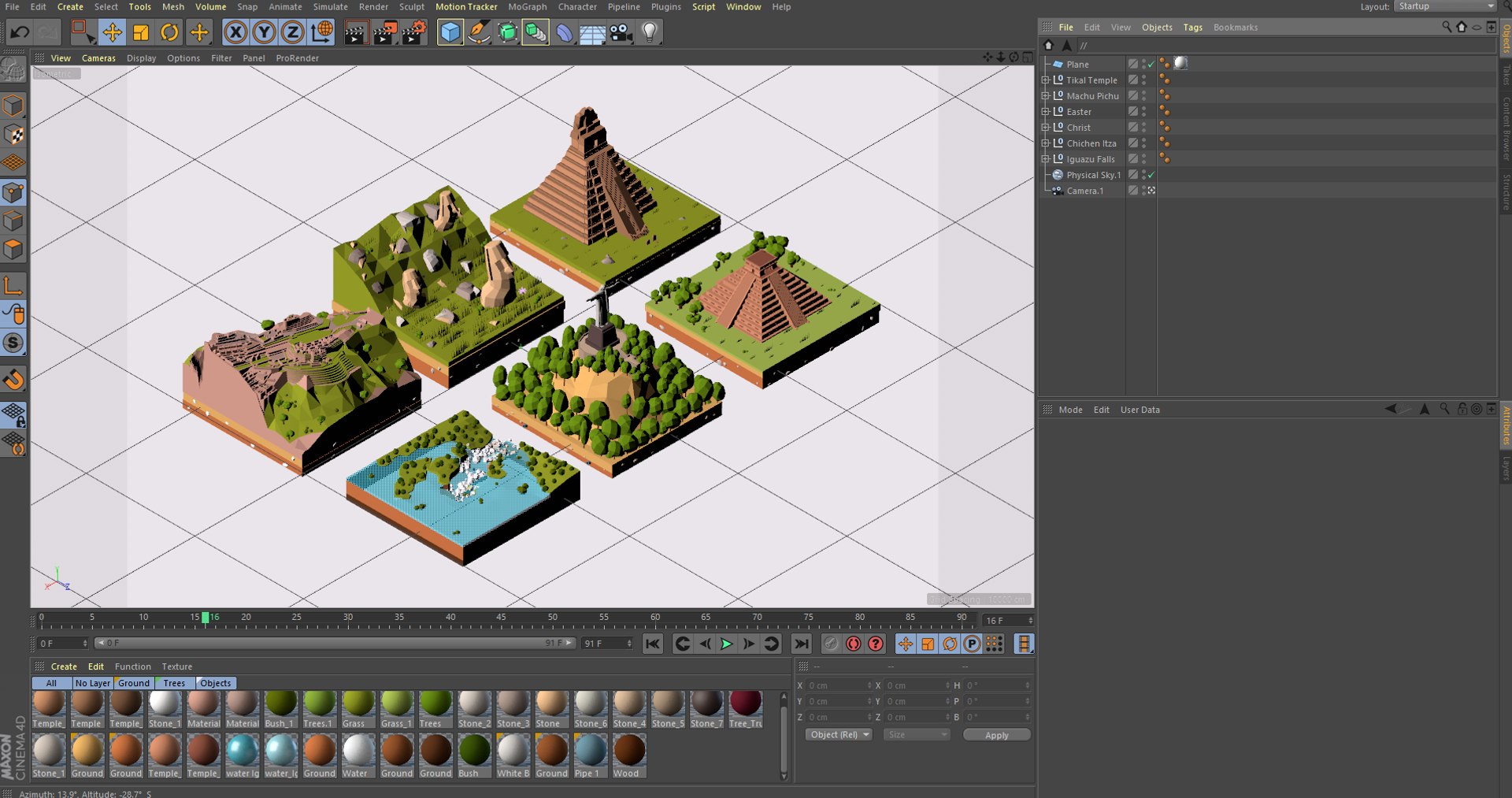Toggle Y axis lock

(x=264, y=32)
